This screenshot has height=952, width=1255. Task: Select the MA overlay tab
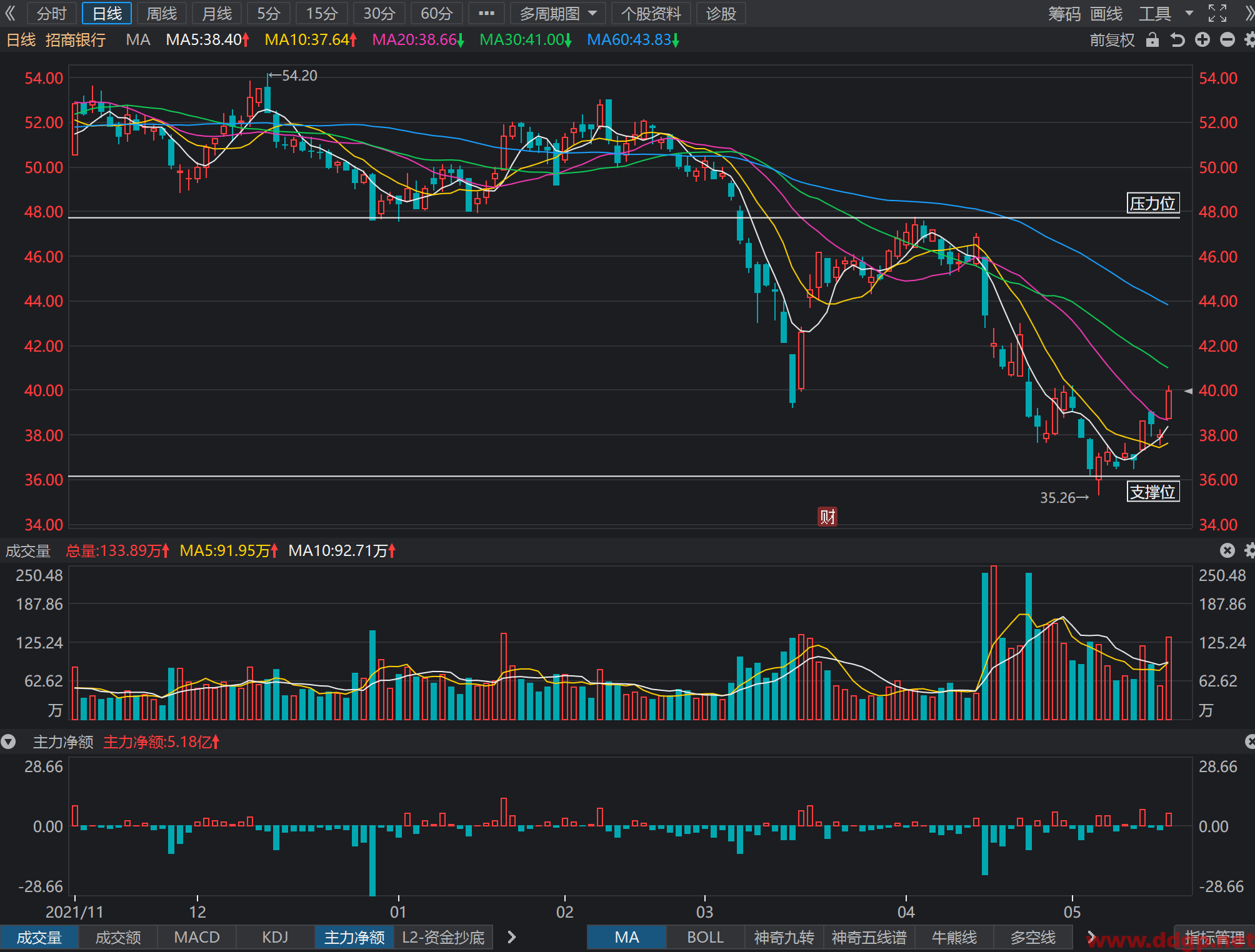tap(626, 937)
